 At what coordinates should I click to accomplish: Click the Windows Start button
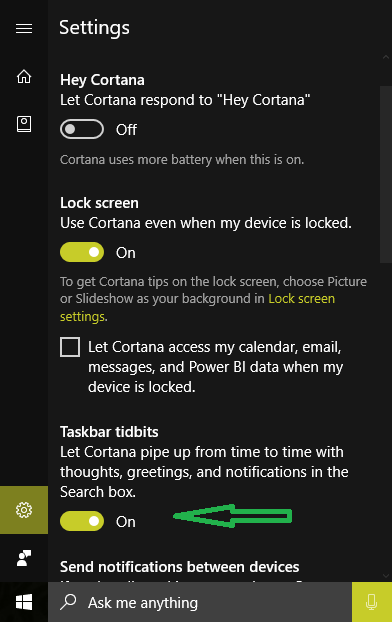[24, 602]
